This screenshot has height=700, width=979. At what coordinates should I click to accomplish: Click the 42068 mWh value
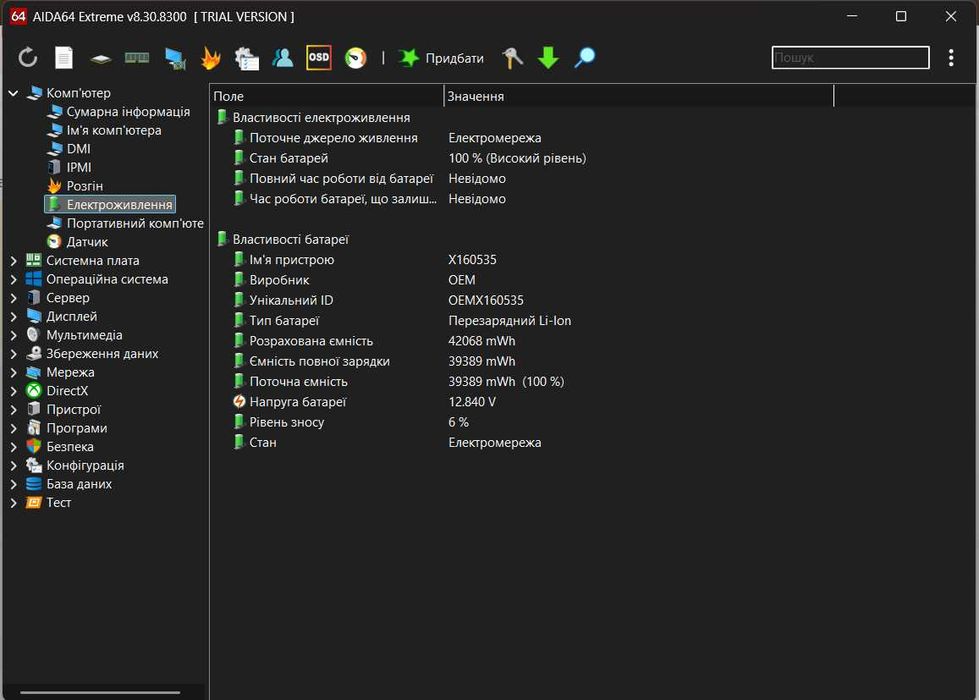[x=481, y=341]
